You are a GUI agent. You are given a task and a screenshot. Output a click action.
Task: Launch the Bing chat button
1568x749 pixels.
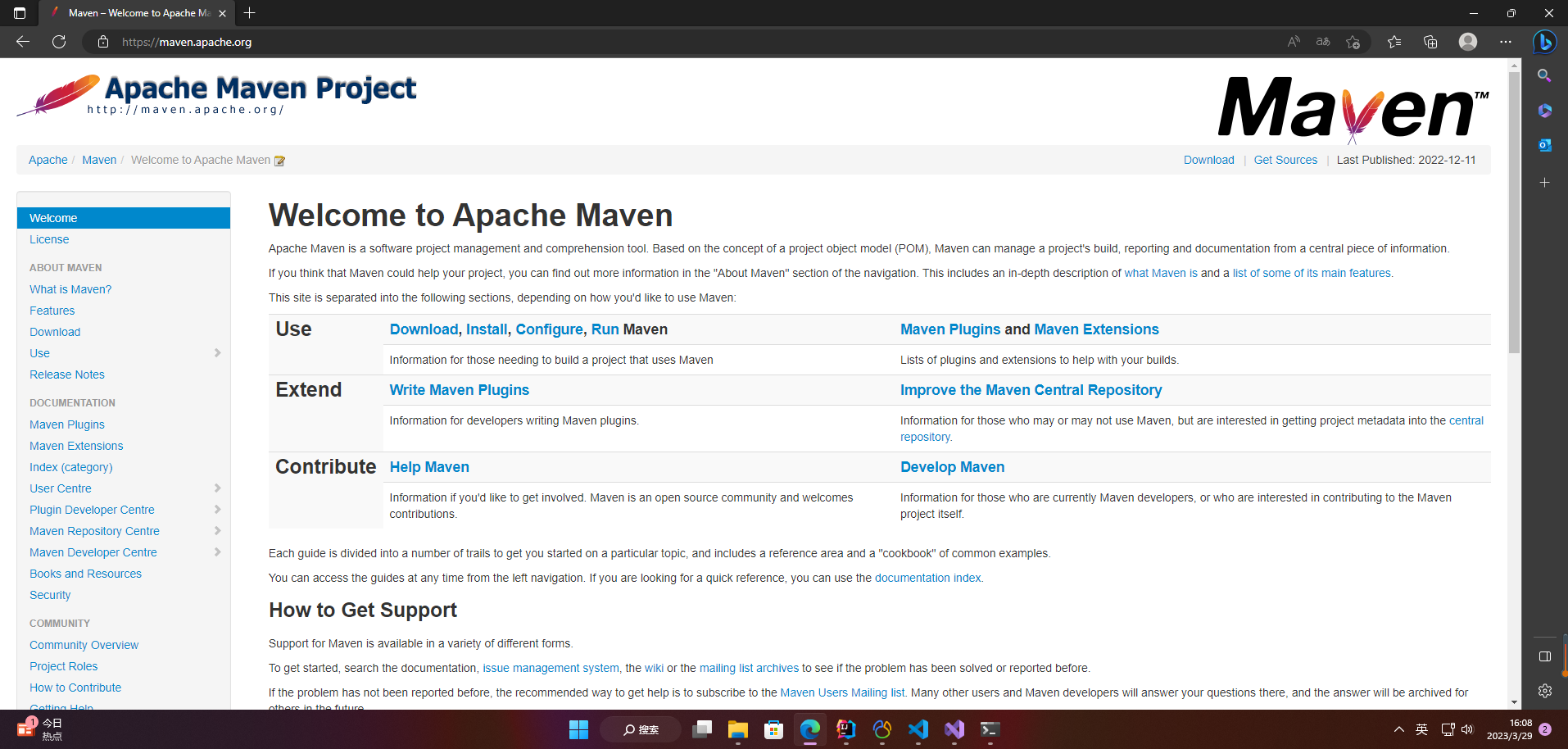[1545, 42]
